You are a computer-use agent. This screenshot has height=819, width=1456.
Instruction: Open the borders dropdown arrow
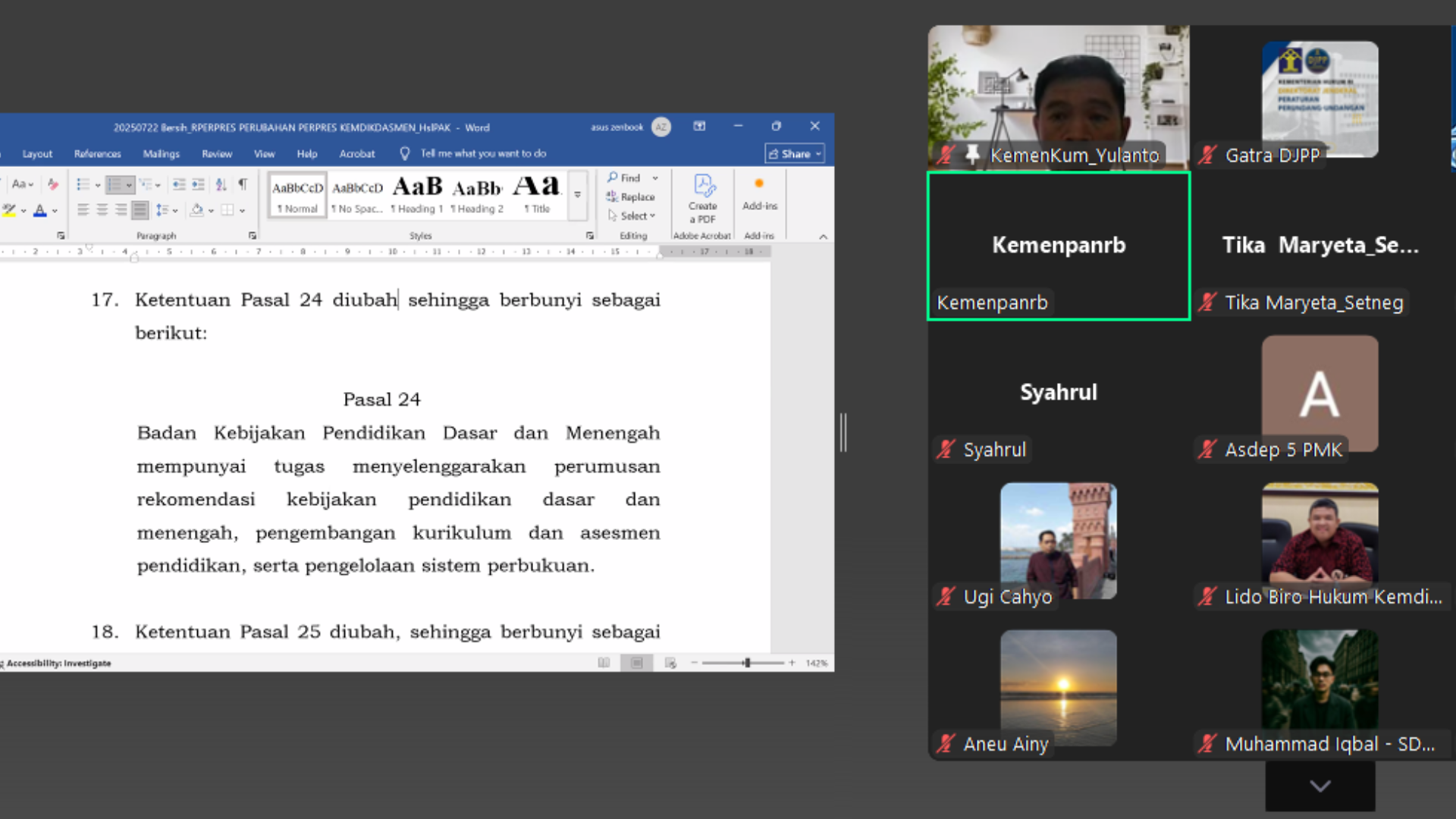[242, 211]
